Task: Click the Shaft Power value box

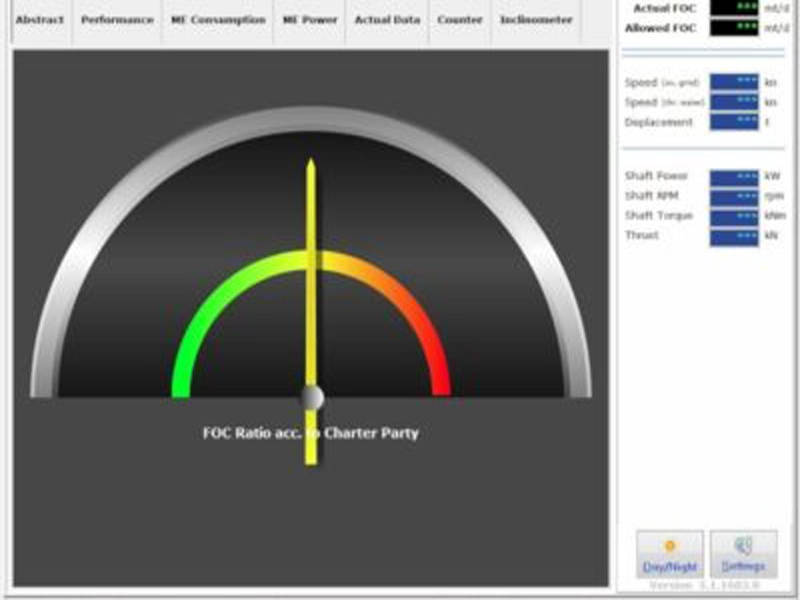Action: (x=734, y=178)
